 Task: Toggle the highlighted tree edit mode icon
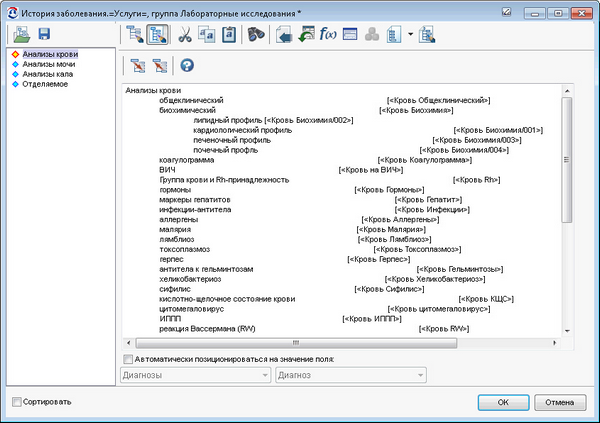(157, 34)
